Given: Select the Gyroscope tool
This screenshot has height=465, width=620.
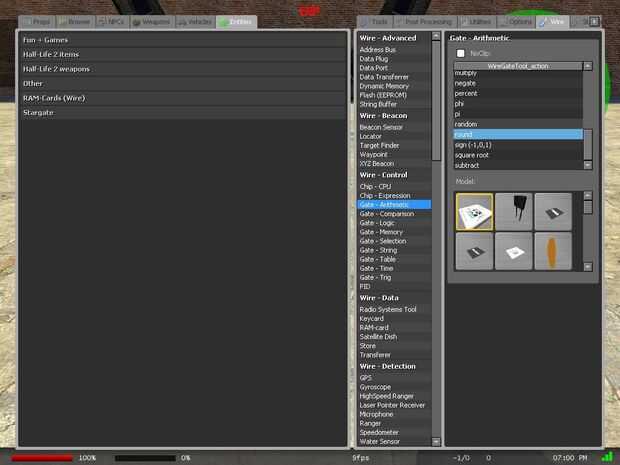Looking at the screenshot, I should pos(394,387).
